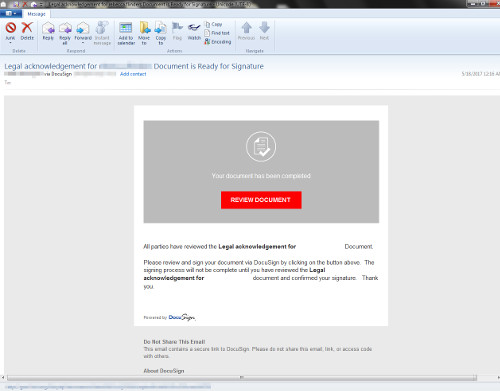Forward this message
500x391 pixels.
(83, 31)
